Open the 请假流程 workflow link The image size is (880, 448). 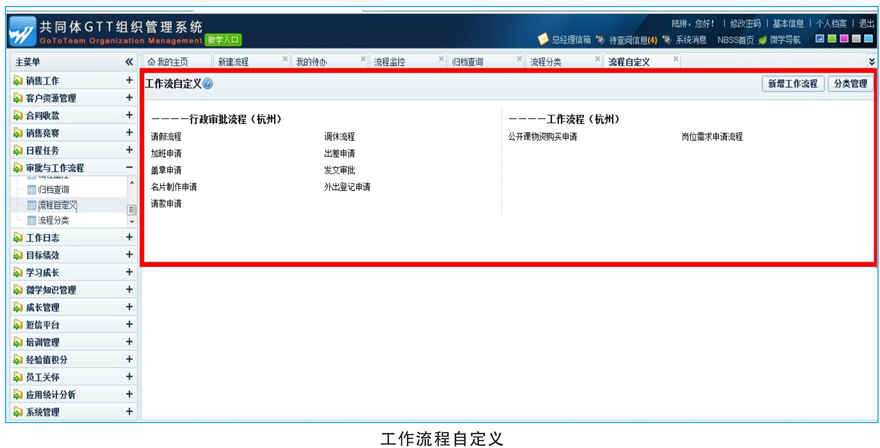coord(166,137)
